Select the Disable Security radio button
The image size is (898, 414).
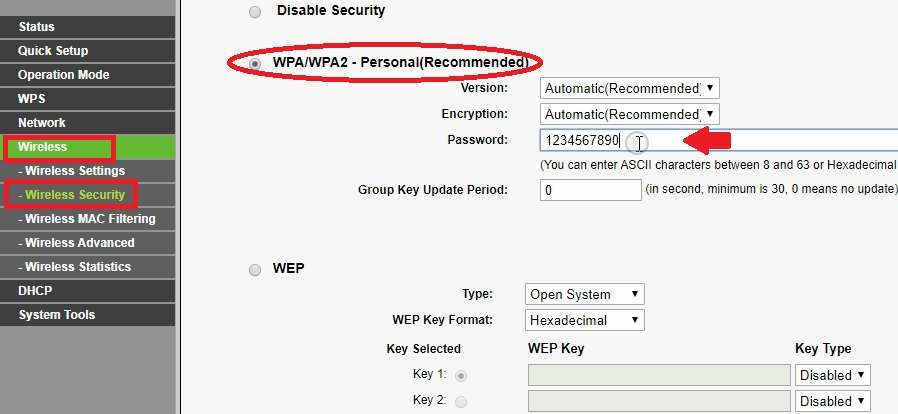[x=255, y=11]
